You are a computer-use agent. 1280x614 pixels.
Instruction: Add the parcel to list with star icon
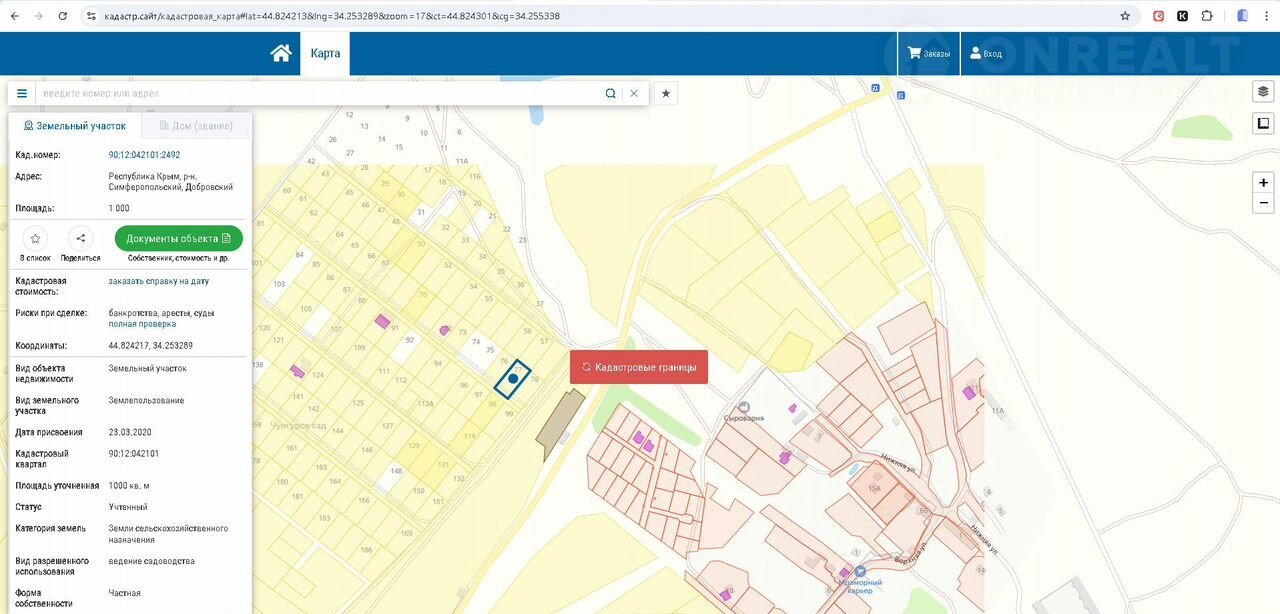point(35,239)
